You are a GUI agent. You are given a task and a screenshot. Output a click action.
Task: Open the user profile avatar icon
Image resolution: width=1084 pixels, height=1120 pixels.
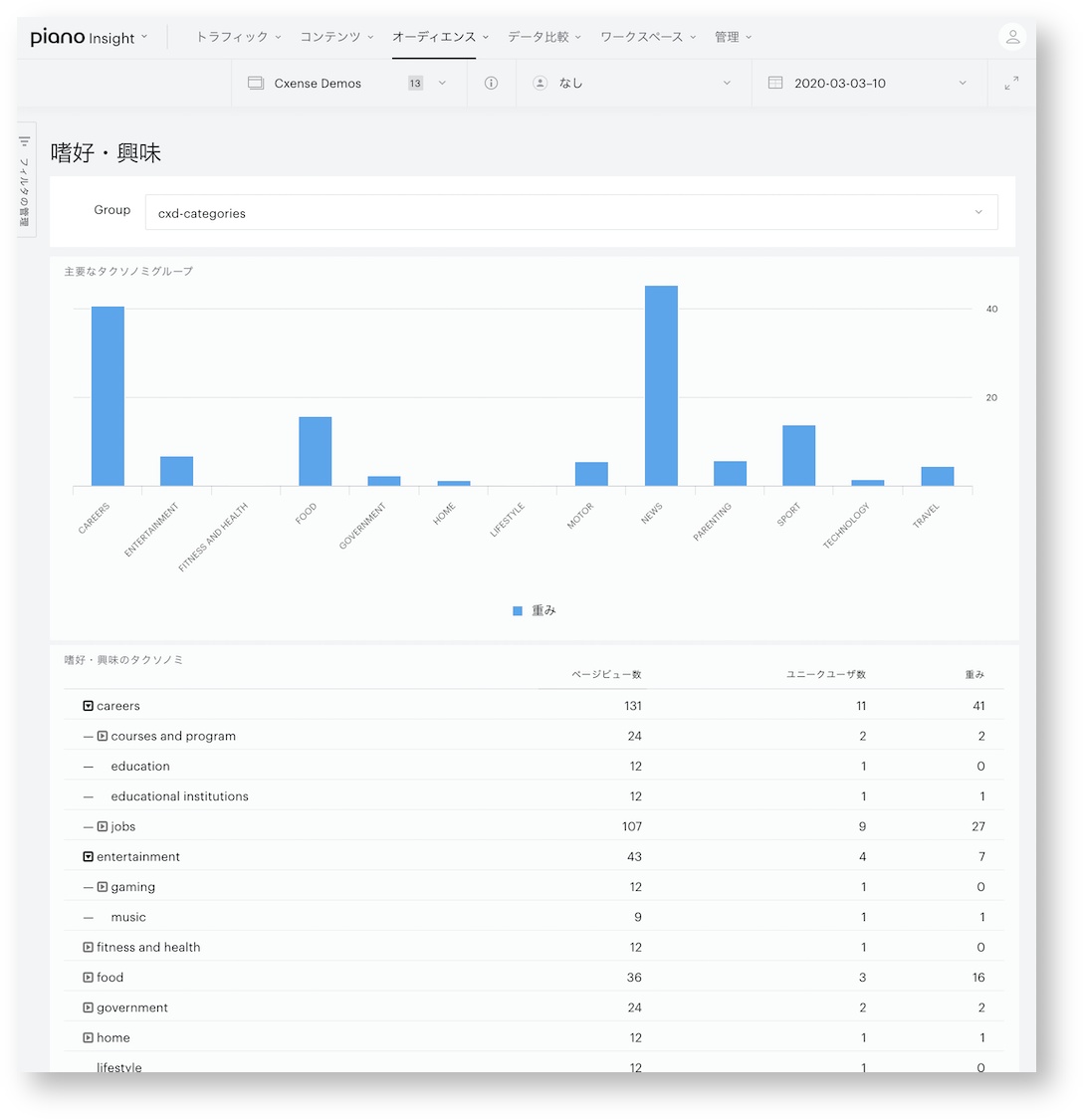[x=1012, y=37]
